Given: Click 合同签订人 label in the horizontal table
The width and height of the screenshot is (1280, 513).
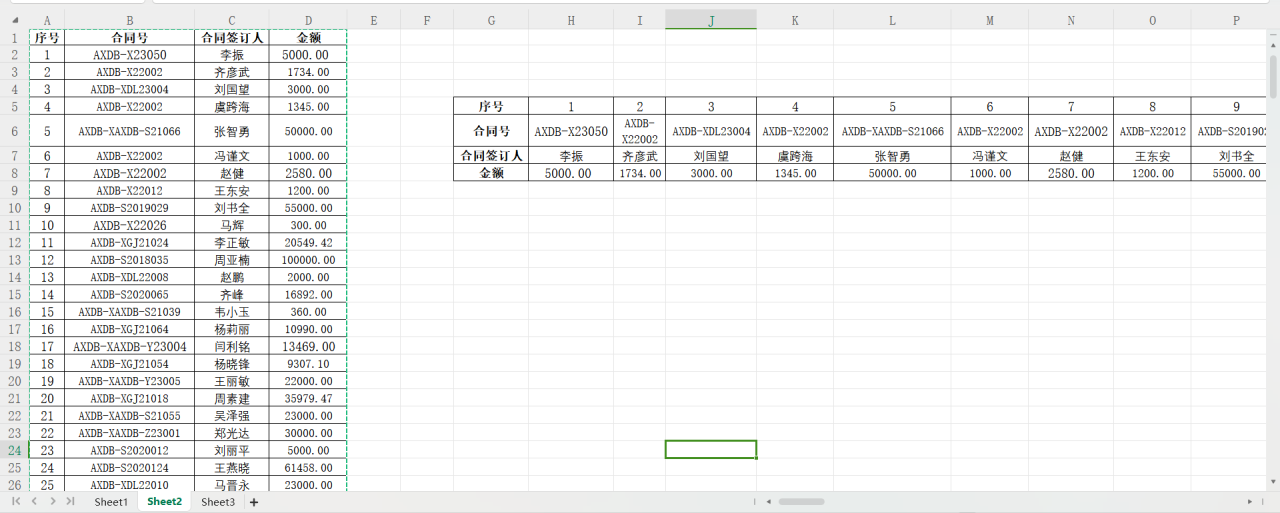Looking at the screenshot, I should tap(491, 156).
